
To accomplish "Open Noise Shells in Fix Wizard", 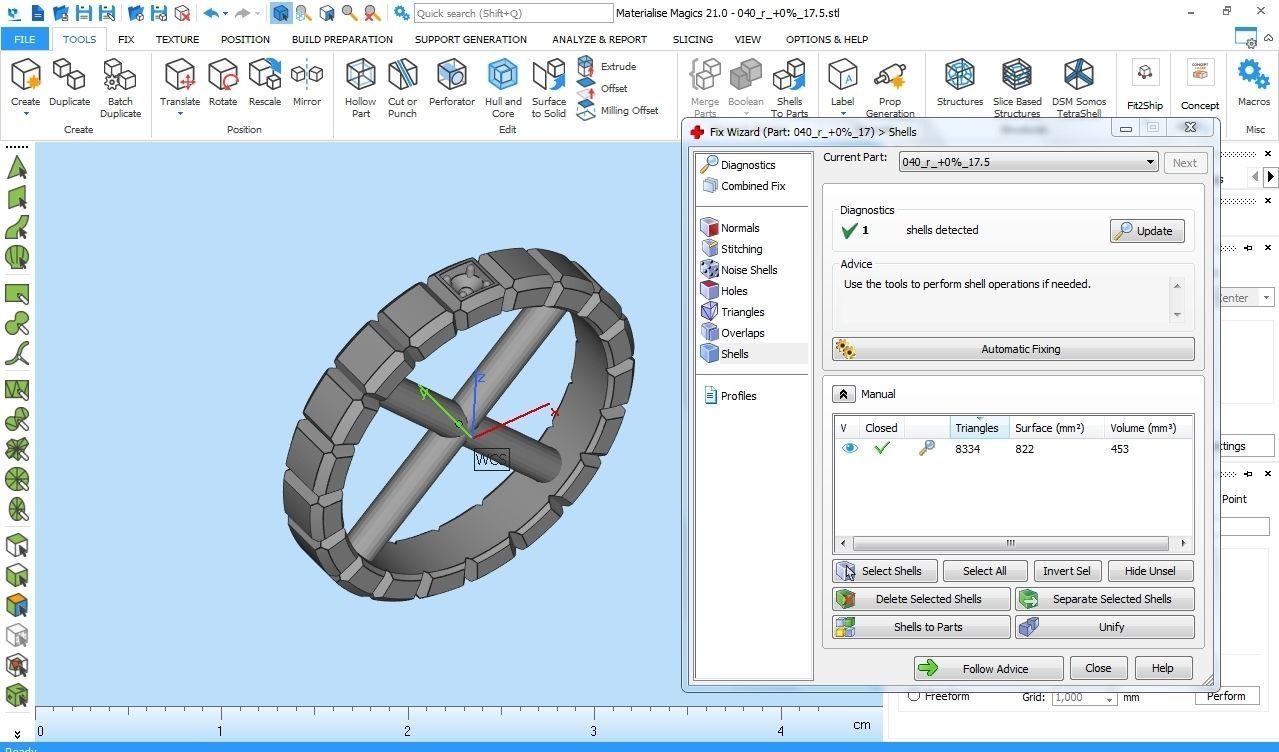I will point(739,270).
